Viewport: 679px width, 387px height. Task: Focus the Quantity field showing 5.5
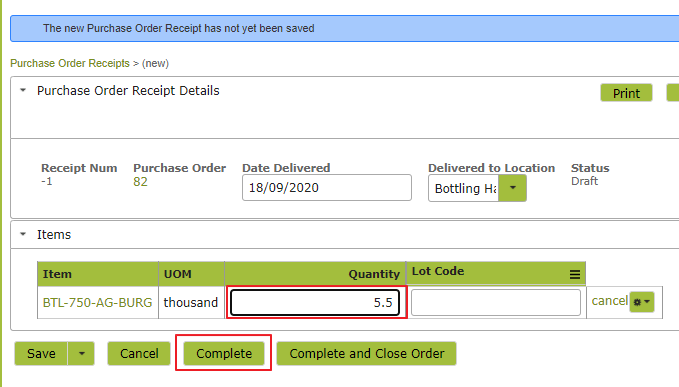coord(315,302)
